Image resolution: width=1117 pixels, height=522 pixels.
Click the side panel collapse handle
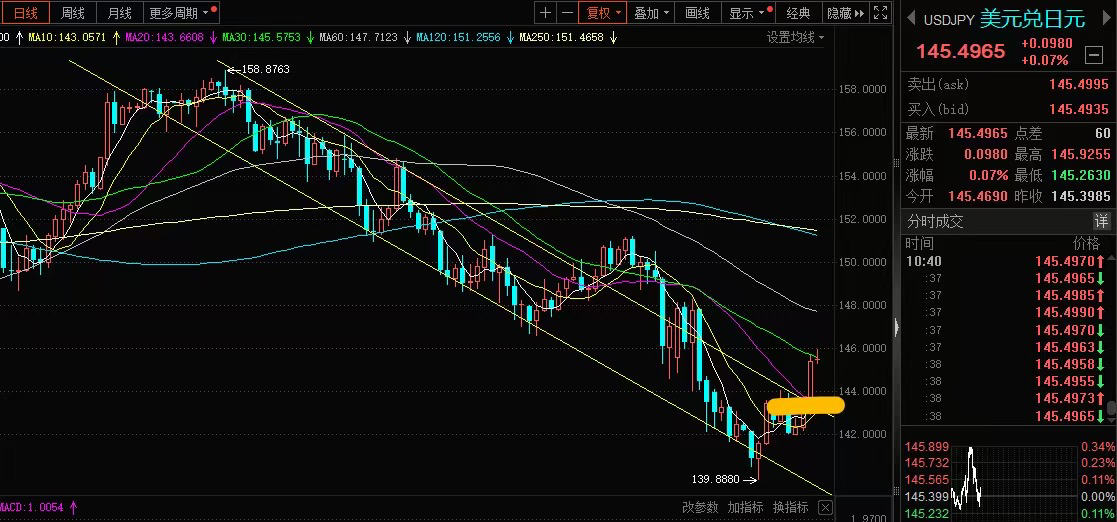point(896,328)
